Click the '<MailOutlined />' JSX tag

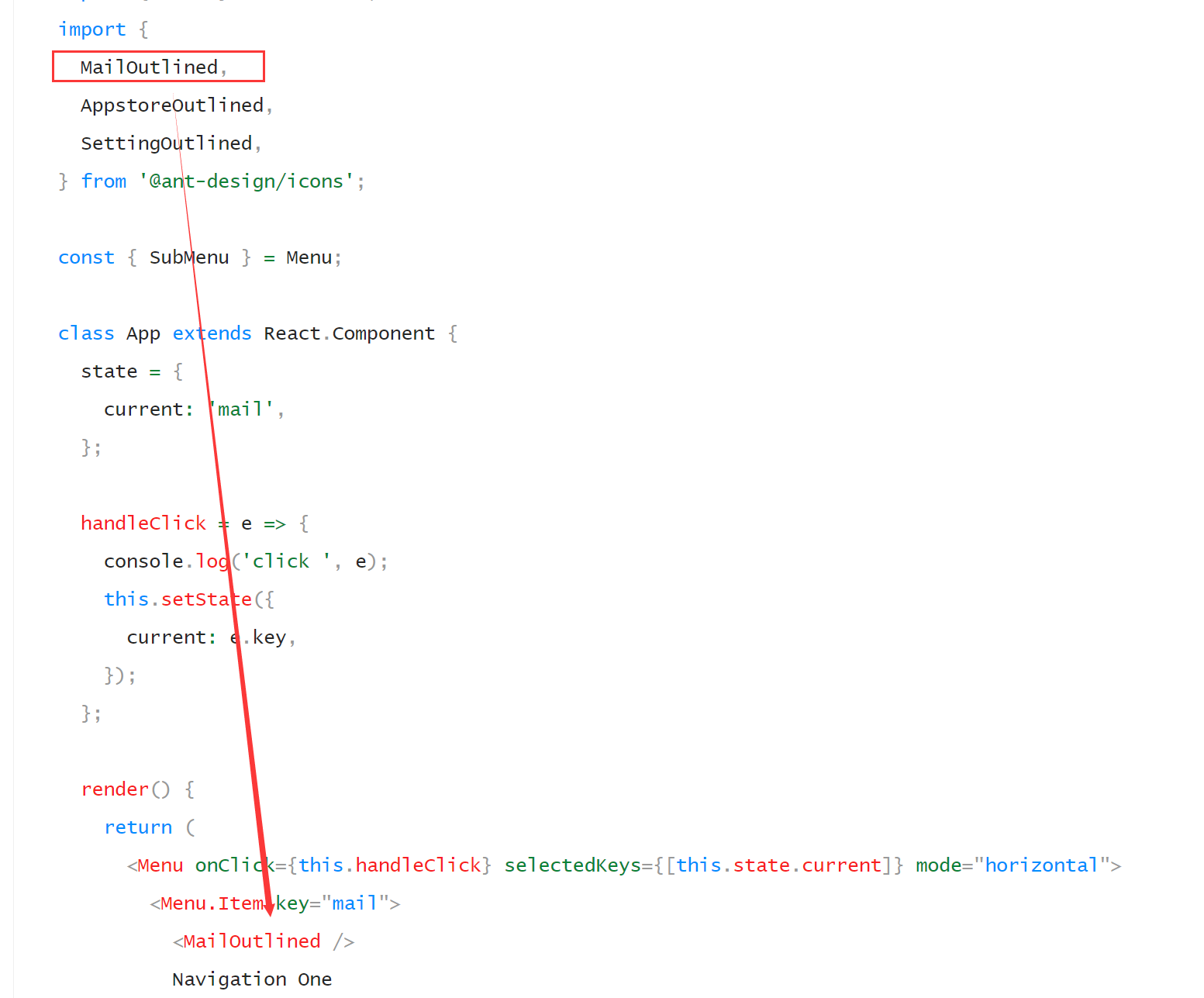264,941
